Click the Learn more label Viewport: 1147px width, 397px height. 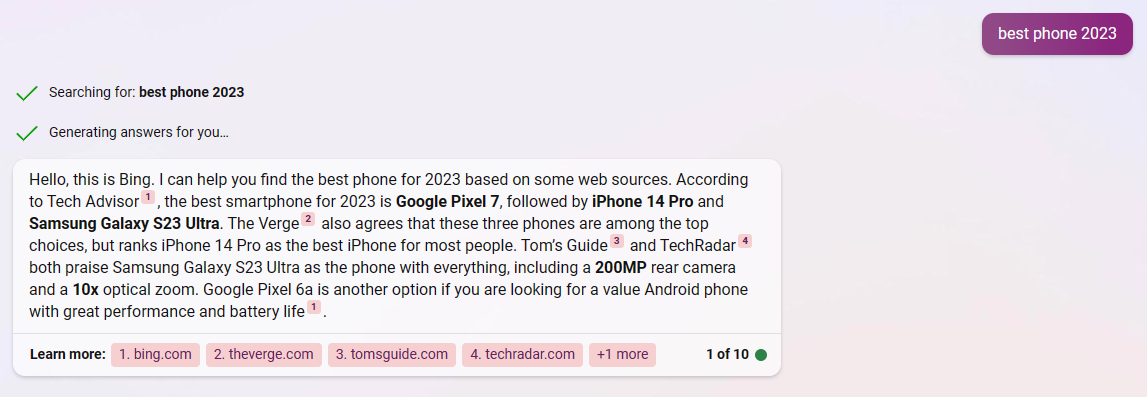[x=68, y=355]
